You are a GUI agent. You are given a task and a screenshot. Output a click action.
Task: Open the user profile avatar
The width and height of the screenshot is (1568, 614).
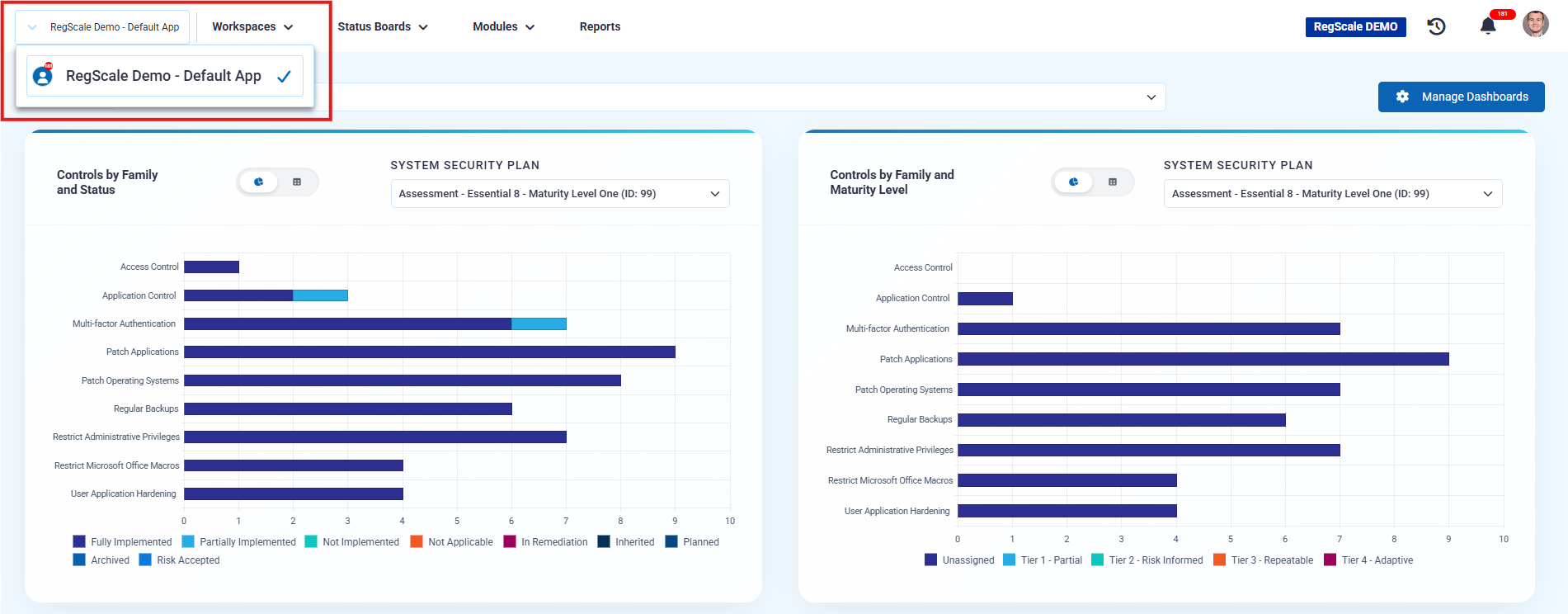click(1535, 25)
